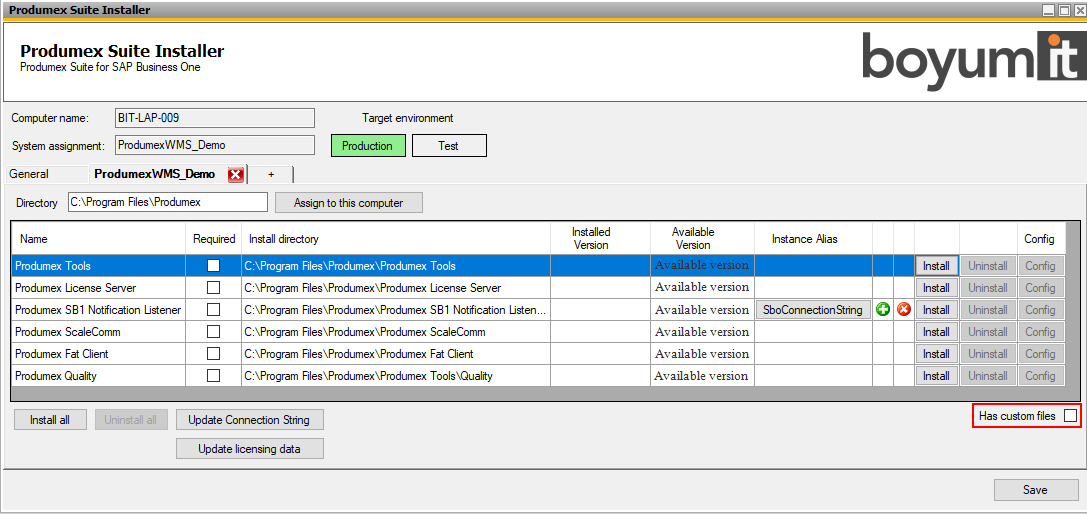The image size is (1087, 514).
Task: Check Required box for Produmex License Server
Action: click(213, 288)
